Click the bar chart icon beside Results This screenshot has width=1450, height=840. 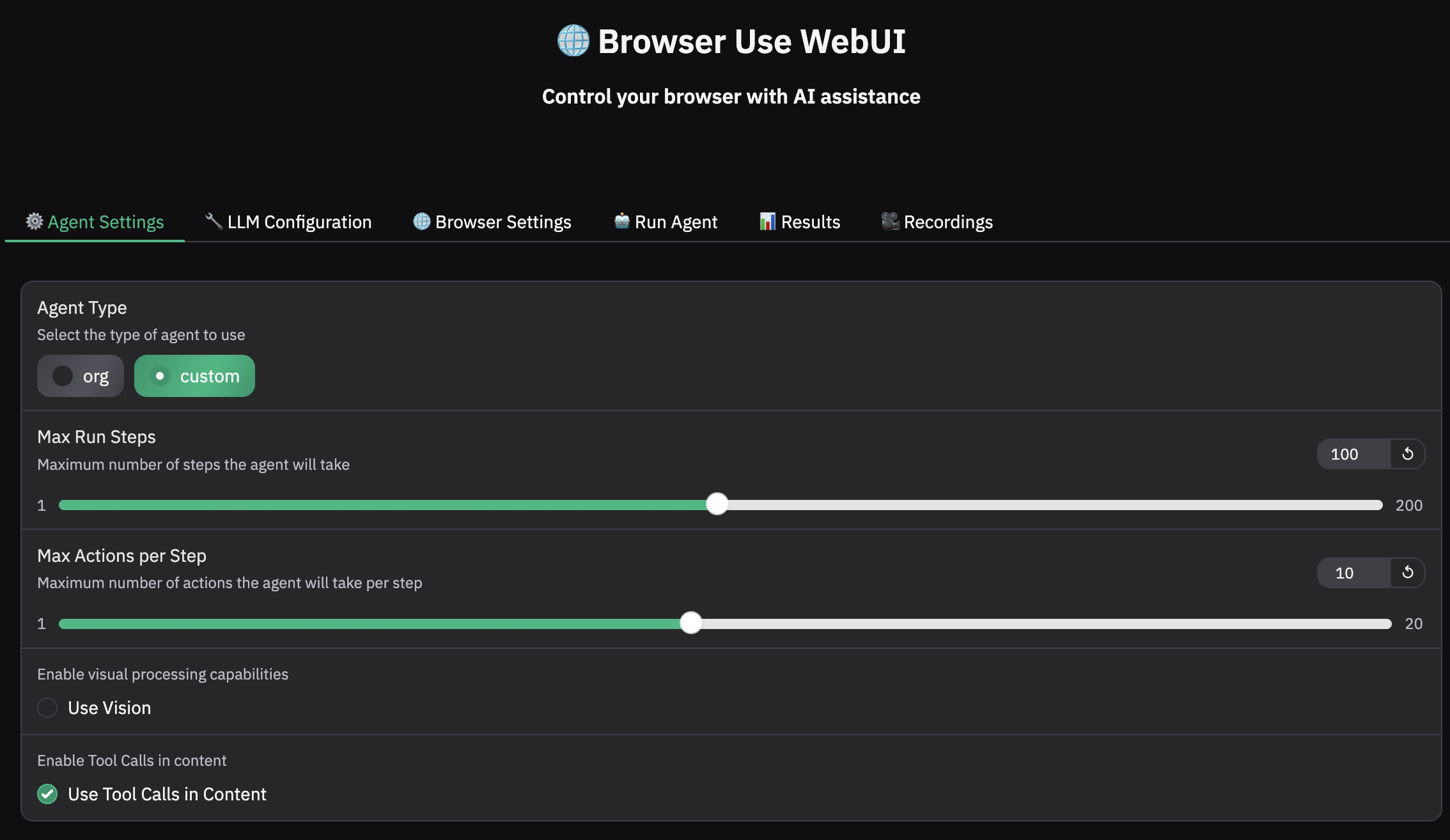767,221
